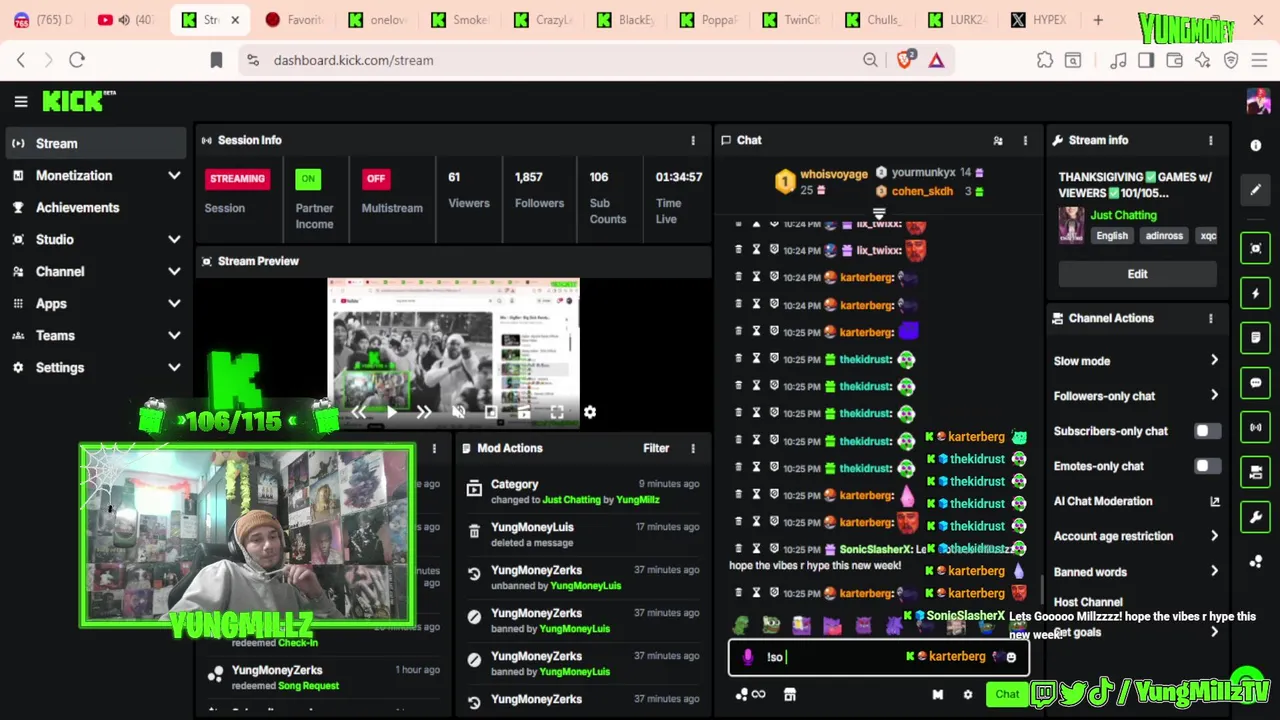1280x720 pixels.
Task: Open the Brave Shields icon
Action: (905, 60)
